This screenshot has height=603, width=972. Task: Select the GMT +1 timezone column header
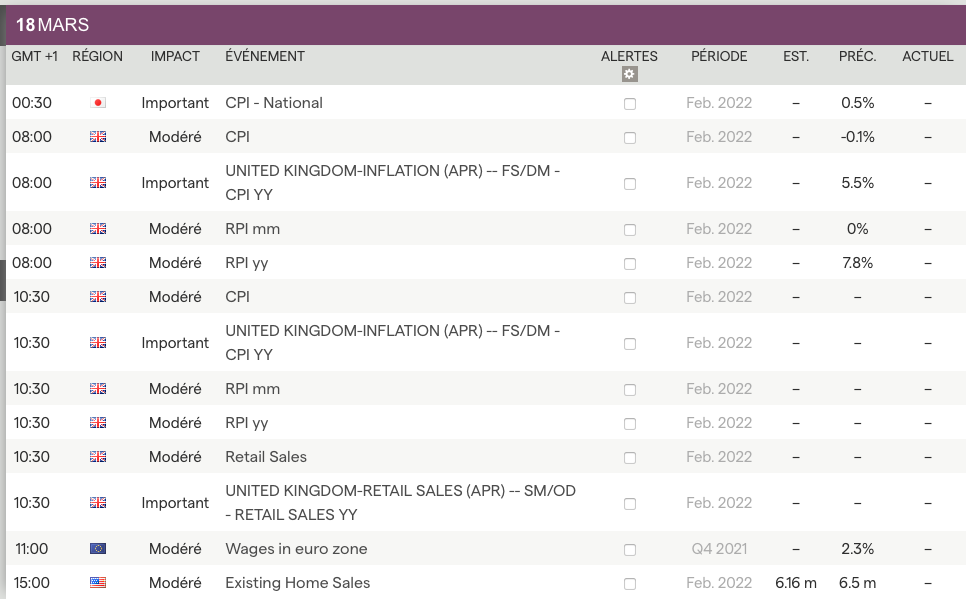[x=33, y=56]
